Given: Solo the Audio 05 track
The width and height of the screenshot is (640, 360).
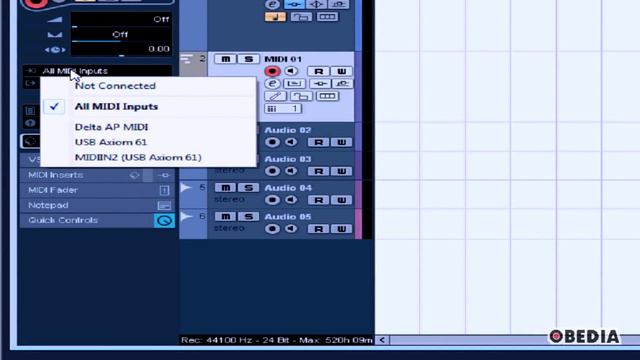Looking at the screenshot, I should (x=248, y=216).
